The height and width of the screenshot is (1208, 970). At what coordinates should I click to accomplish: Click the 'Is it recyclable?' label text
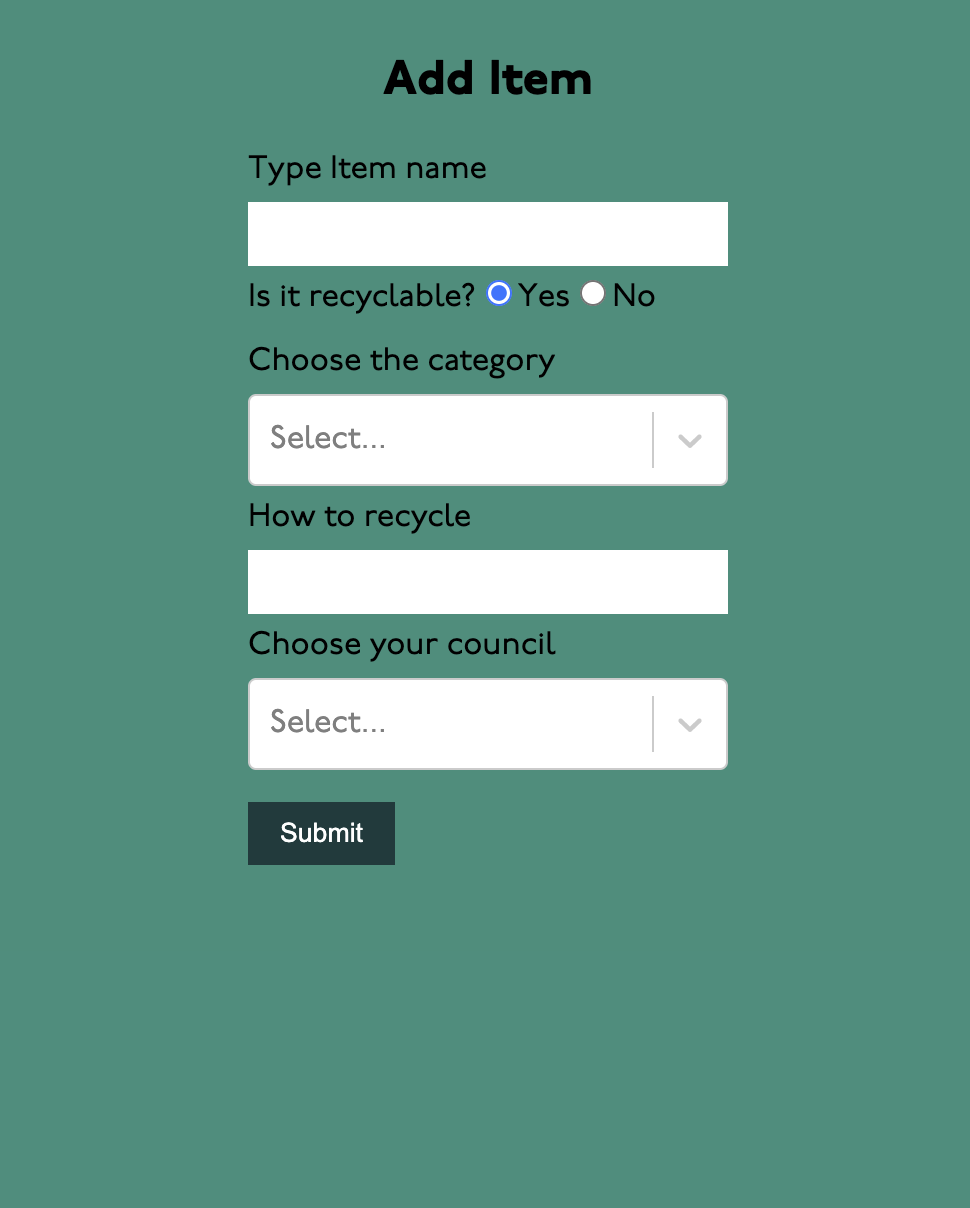360,295
